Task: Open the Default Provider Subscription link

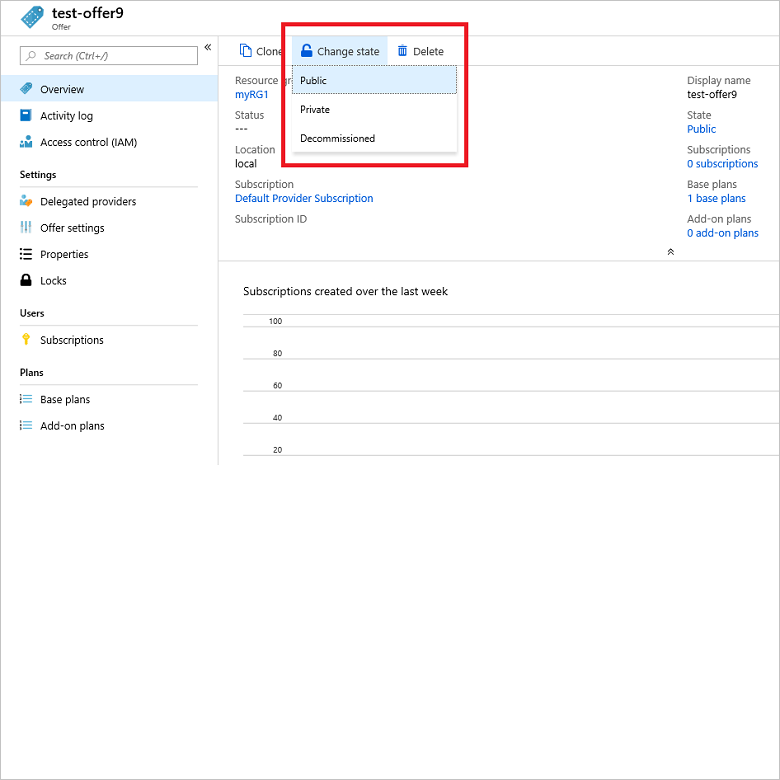Action: point(304,198)
